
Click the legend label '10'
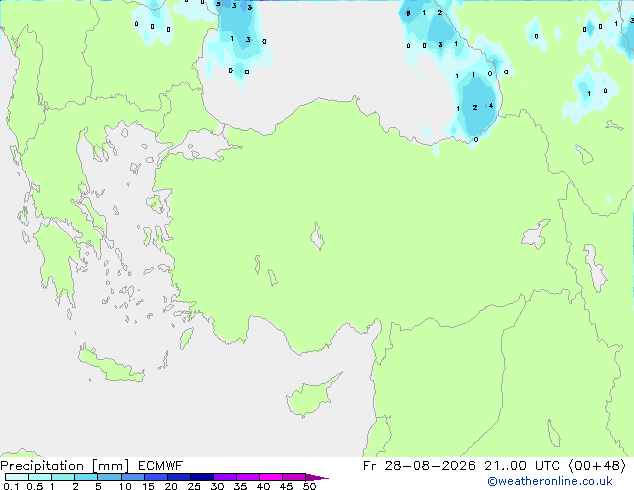[125, 486]
